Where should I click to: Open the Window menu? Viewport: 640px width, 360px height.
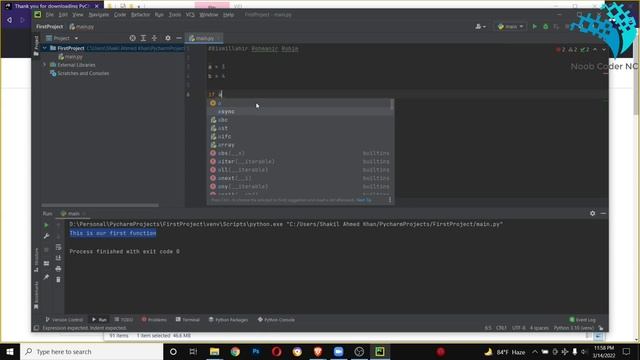[209, 15]
